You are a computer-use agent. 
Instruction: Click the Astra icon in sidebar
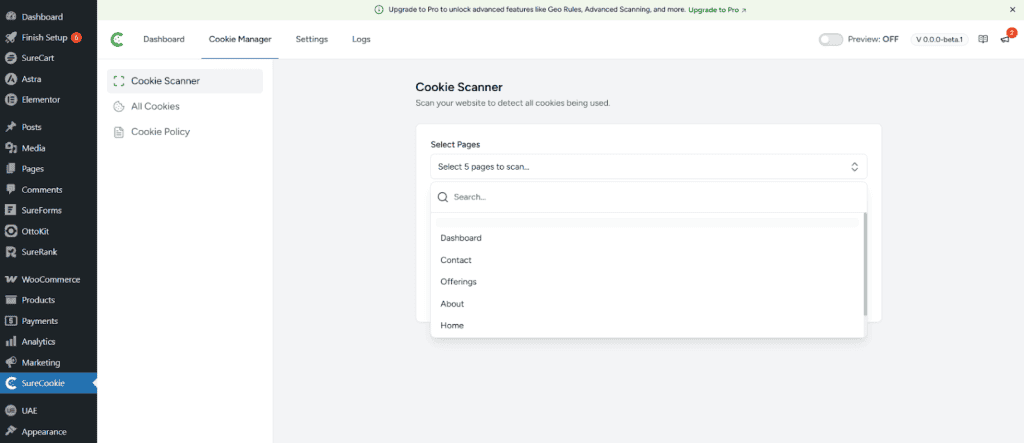click(x=10, y=79)
